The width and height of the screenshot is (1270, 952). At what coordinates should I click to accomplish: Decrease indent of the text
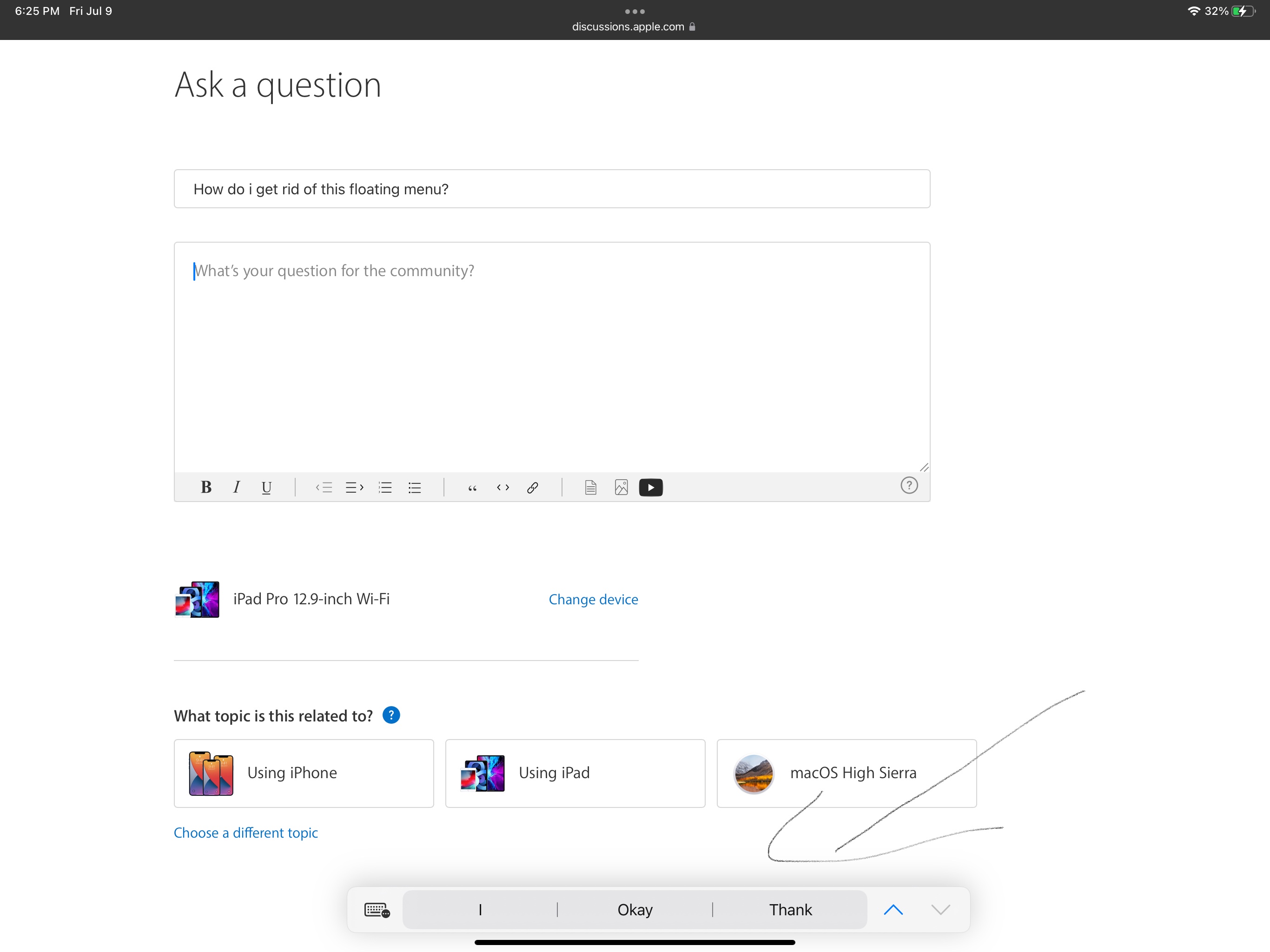(x=324, y=488)
